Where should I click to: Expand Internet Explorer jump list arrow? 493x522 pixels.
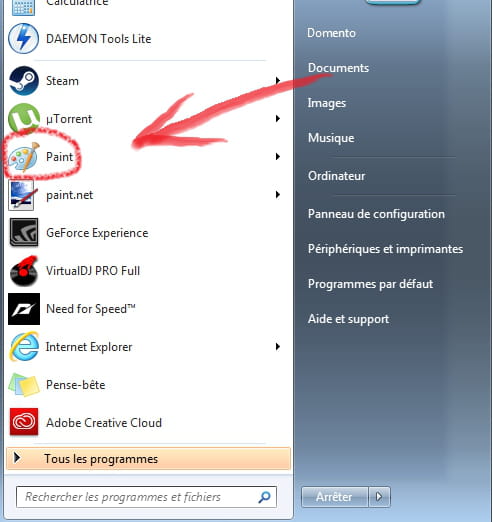pos(278,347)
